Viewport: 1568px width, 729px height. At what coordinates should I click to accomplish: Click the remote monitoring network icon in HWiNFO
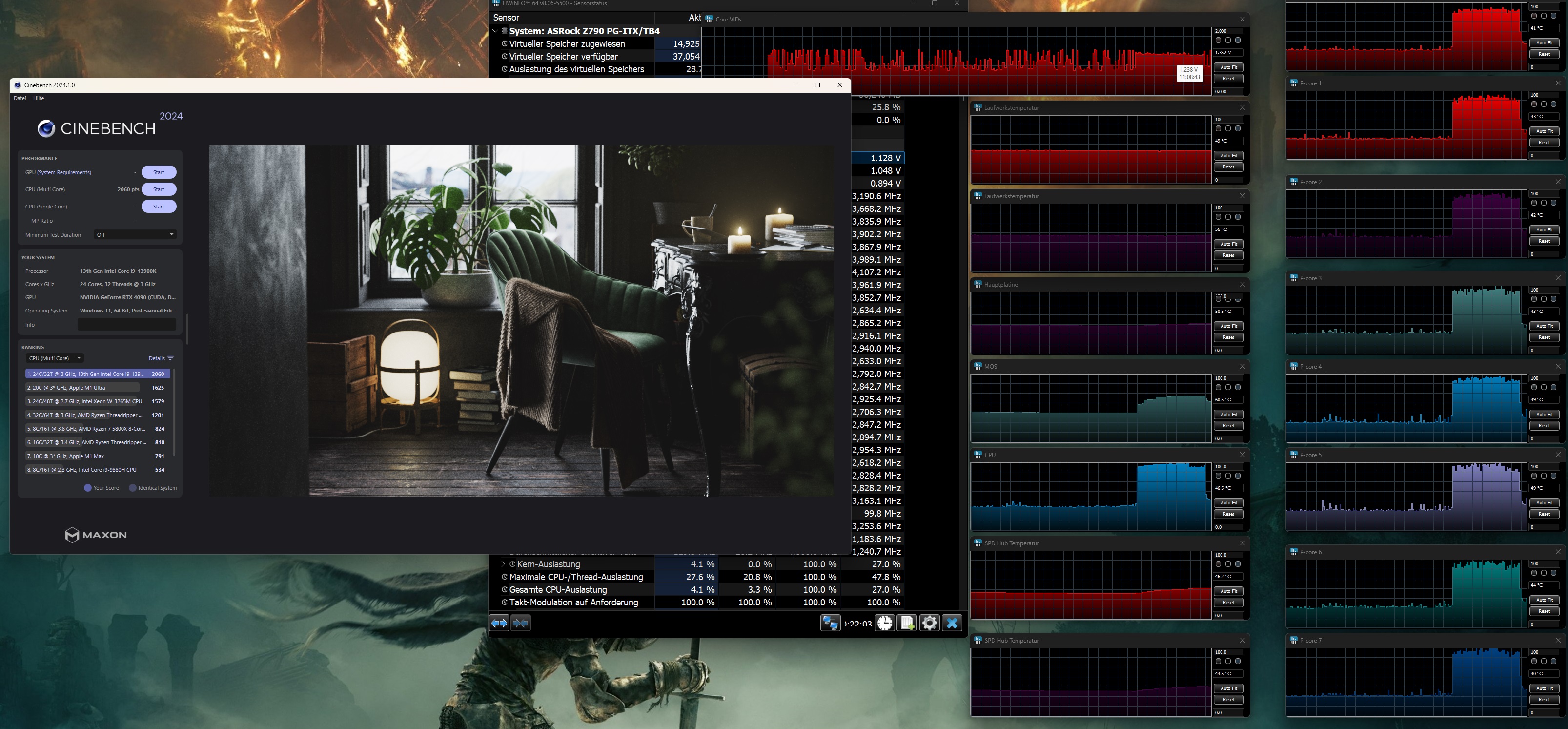point(830,623)
